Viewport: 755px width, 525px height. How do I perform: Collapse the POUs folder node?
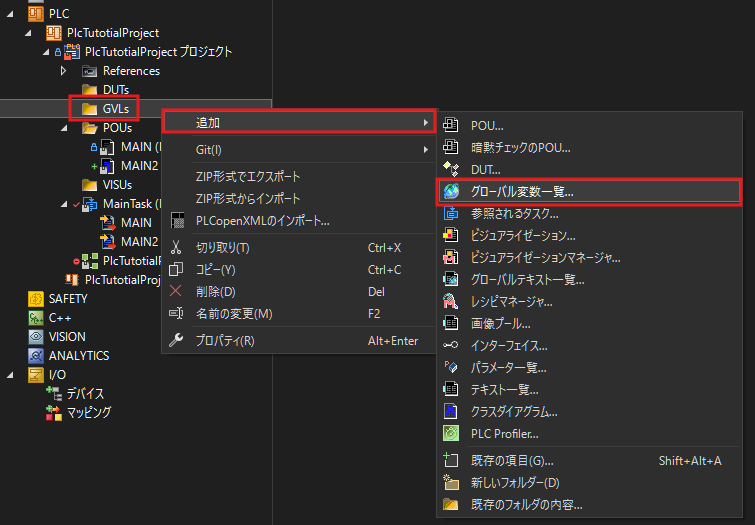tap(65, 128)
